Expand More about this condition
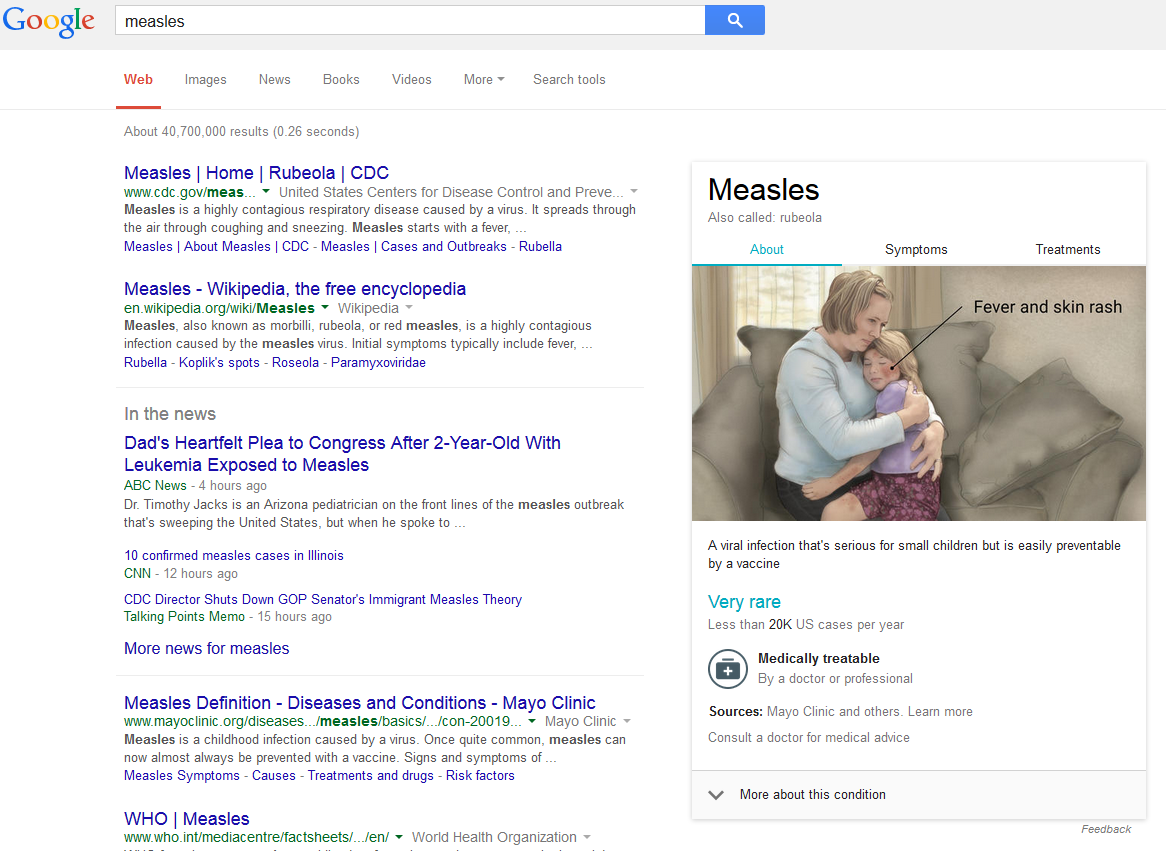 tap(811, 795)
